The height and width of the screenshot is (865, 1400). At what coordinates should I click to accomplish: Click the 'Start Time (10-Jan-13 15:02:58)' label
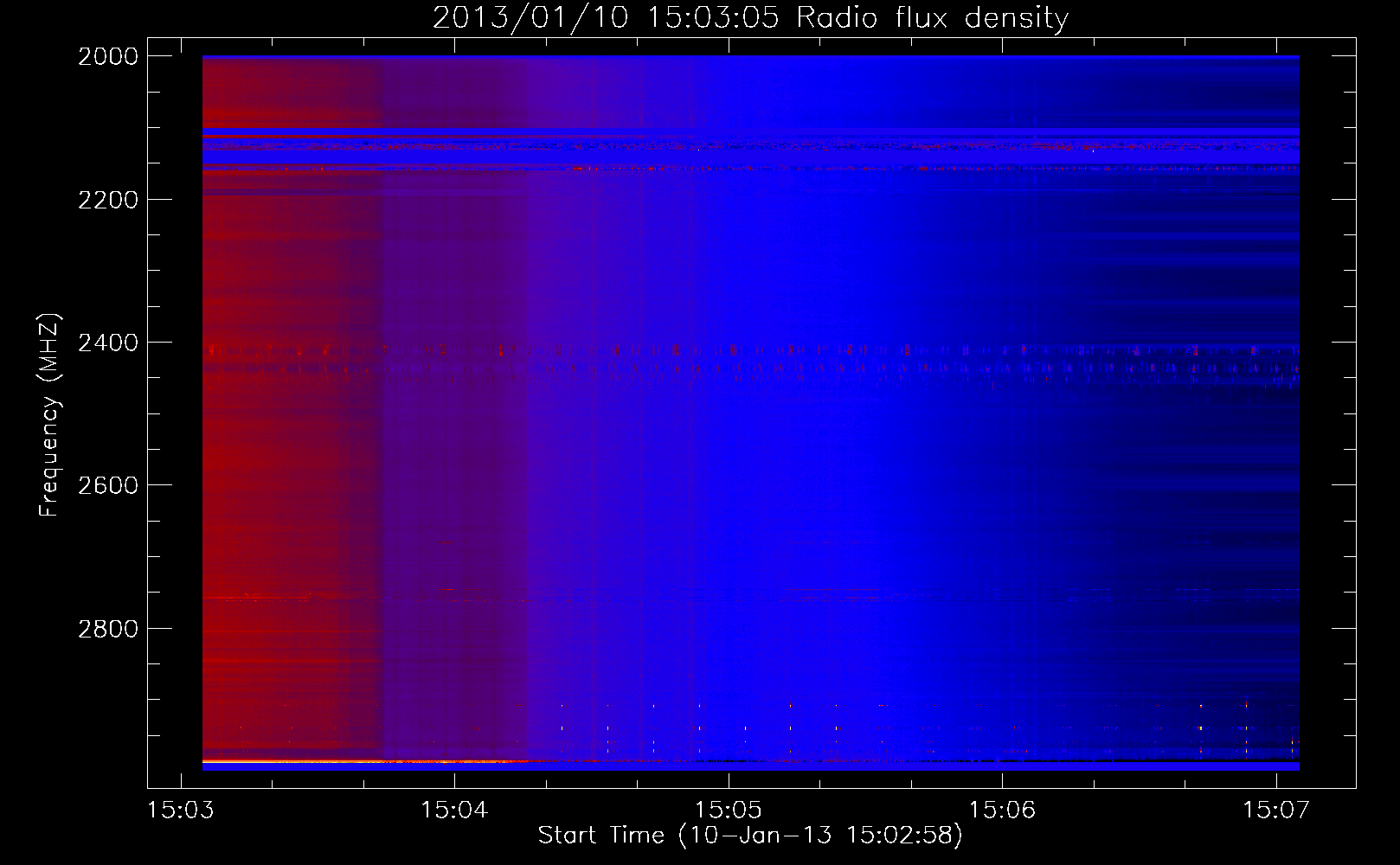750,836
